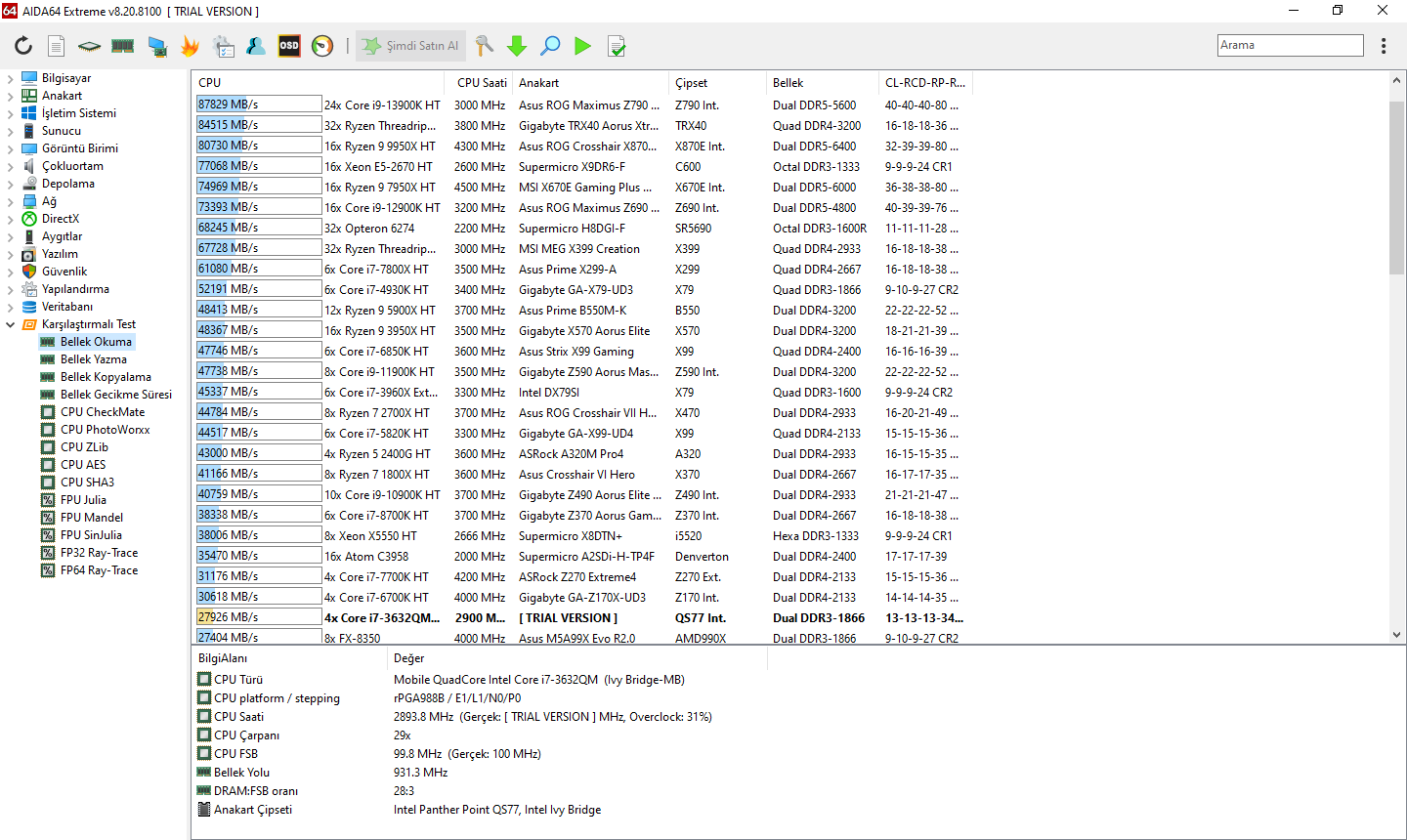Screen dimensions: 1407x840
Task: Open the OSD panel icon
Action: coord(289,46)
